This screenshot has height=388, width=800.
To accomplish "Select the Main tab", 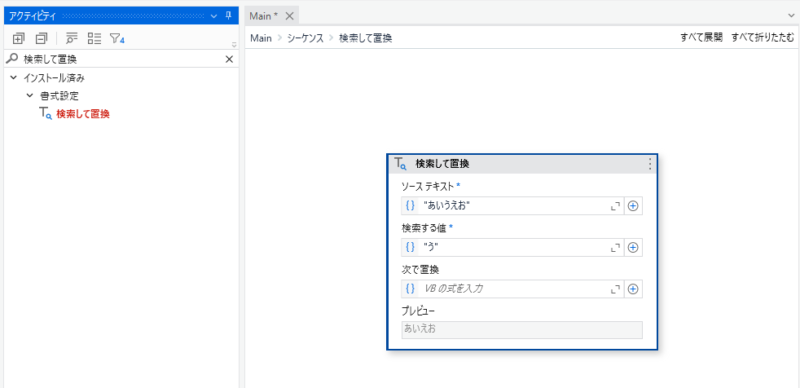I will coord(263,16).
